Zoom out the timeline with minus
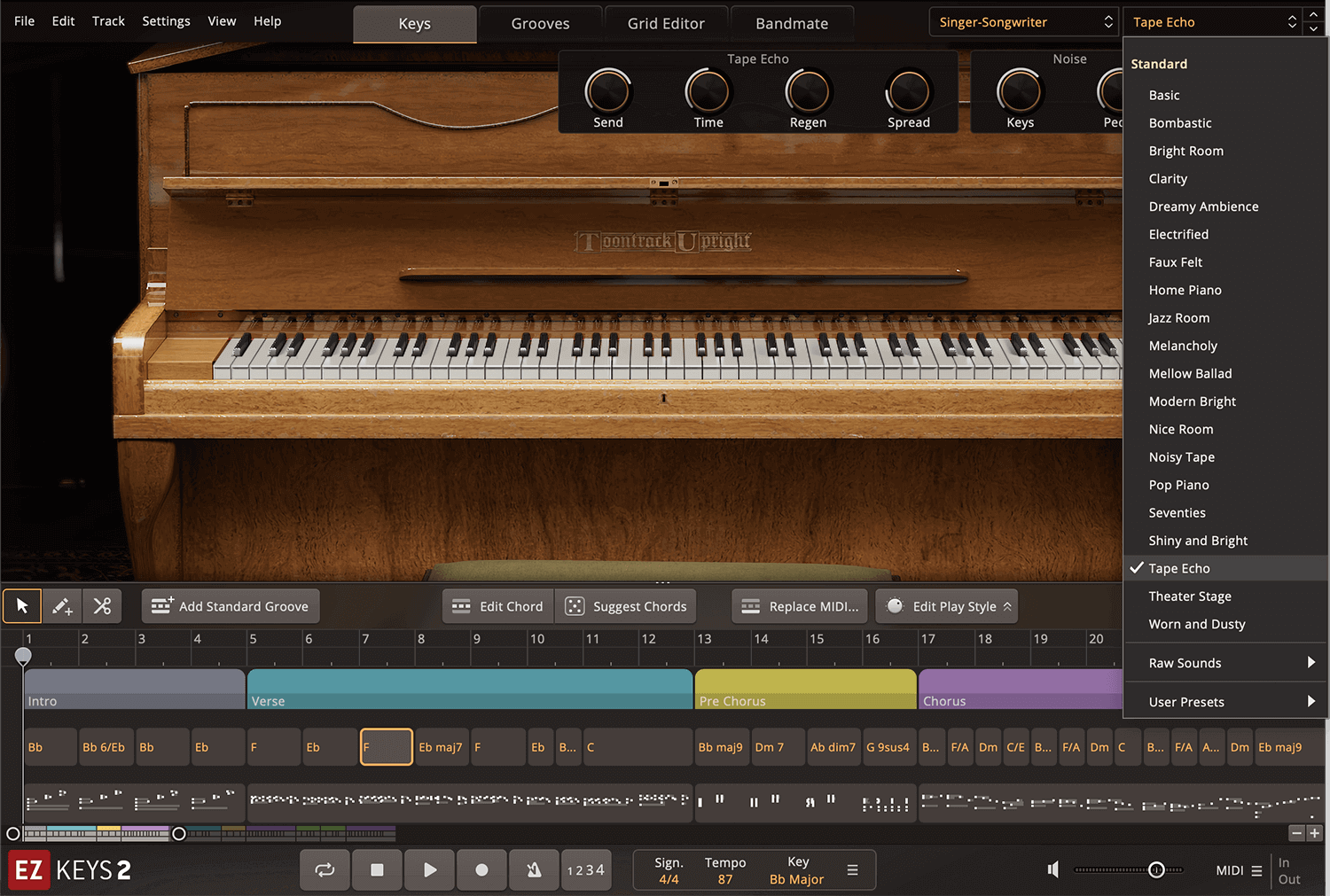The image size is (1330, 896). click(x=1297, y=833)
